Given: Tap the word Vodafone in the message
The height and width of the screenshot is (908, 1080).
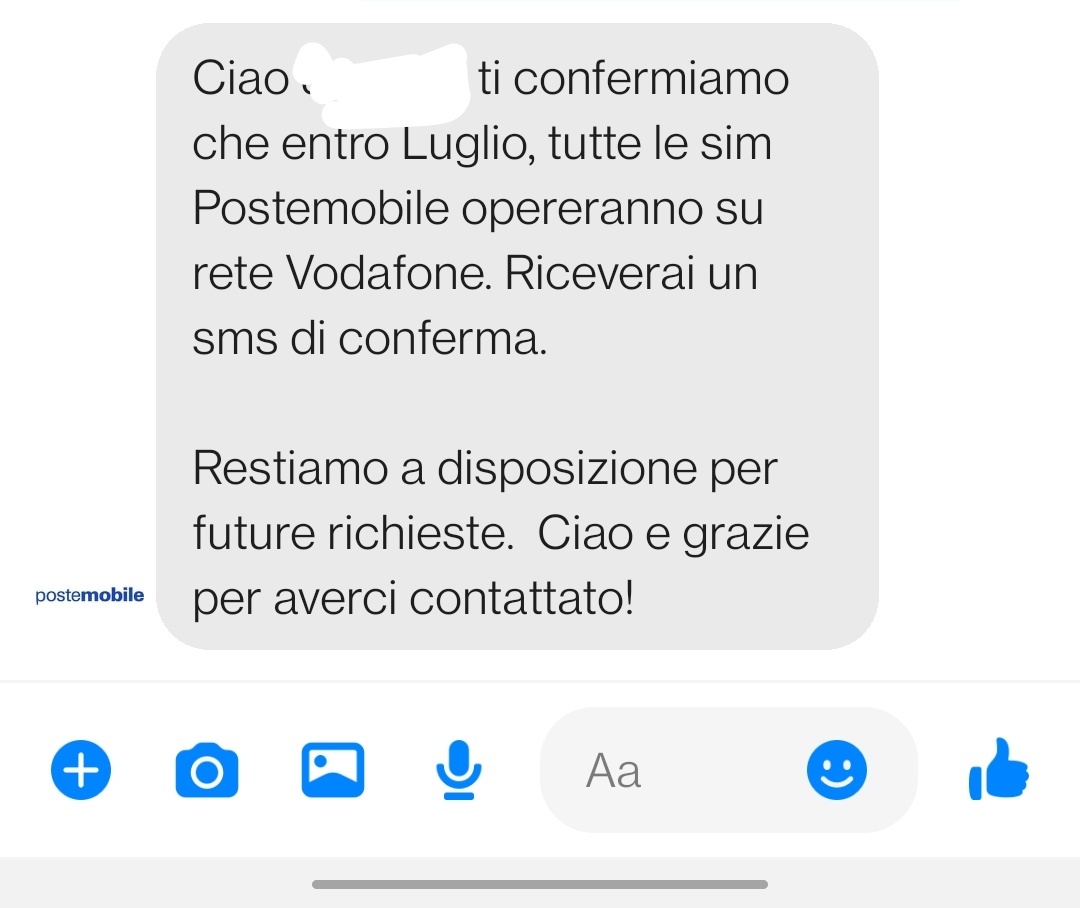Looking at the screenshot, I should click(x=388, y=274).
